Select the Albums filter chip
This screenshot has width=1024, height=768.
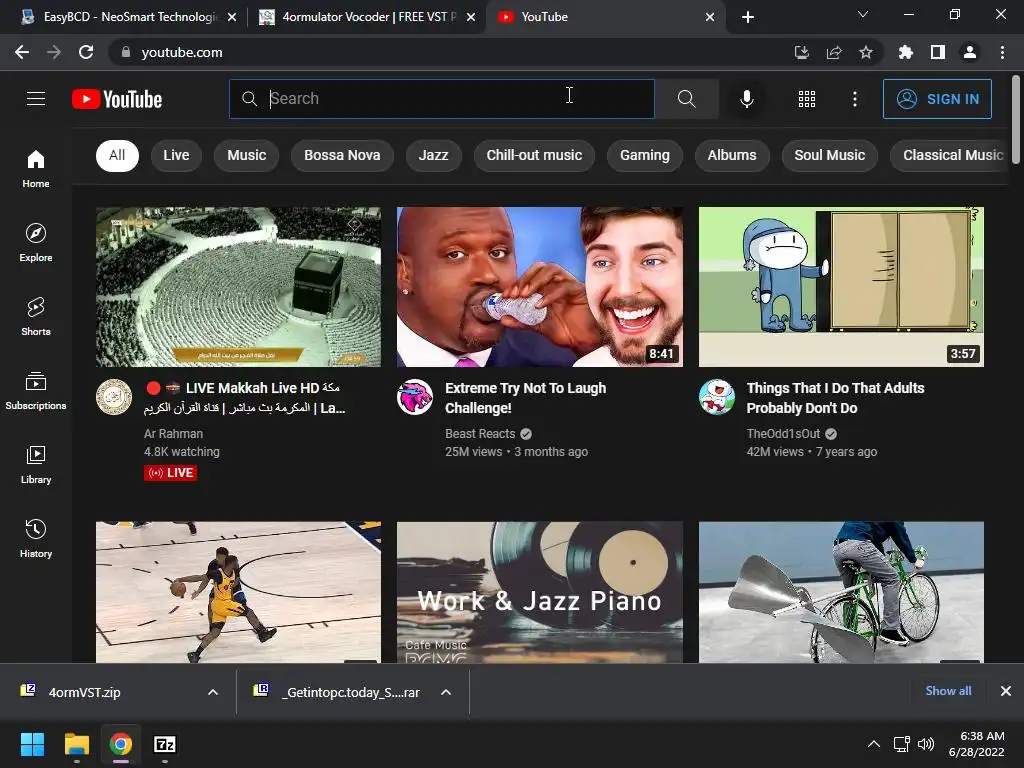point(732,155)
